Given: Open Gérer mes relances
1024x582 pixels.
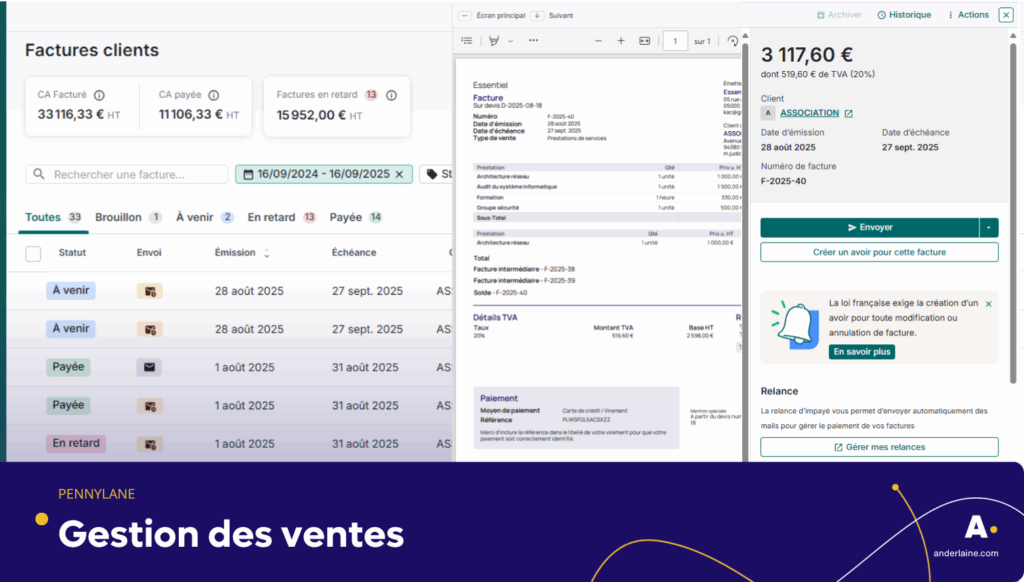Looking at the screenshot, I should click(x=878, y=446).
